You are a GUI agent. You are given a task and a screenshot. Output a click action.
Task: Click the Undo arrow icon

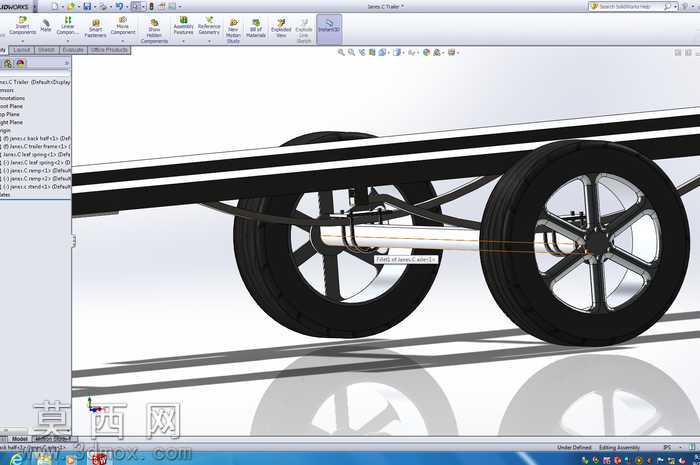pos(119,6)
